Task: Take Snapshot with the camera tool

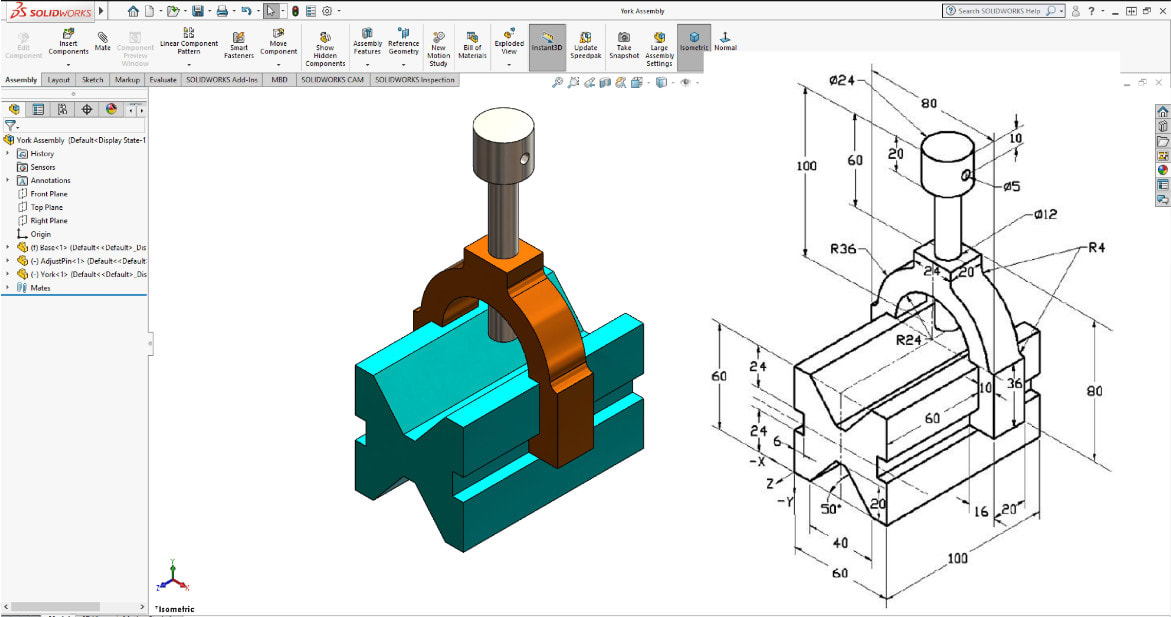Action: pos(624,45)
